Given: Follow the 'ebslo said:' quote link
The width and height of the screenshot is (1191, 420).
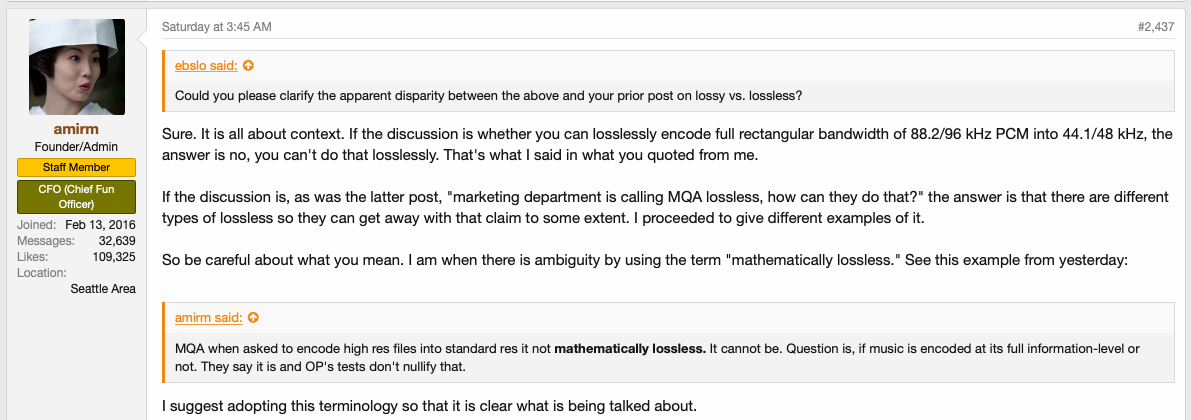Looking at the screenshot, I should pos(206,66).
